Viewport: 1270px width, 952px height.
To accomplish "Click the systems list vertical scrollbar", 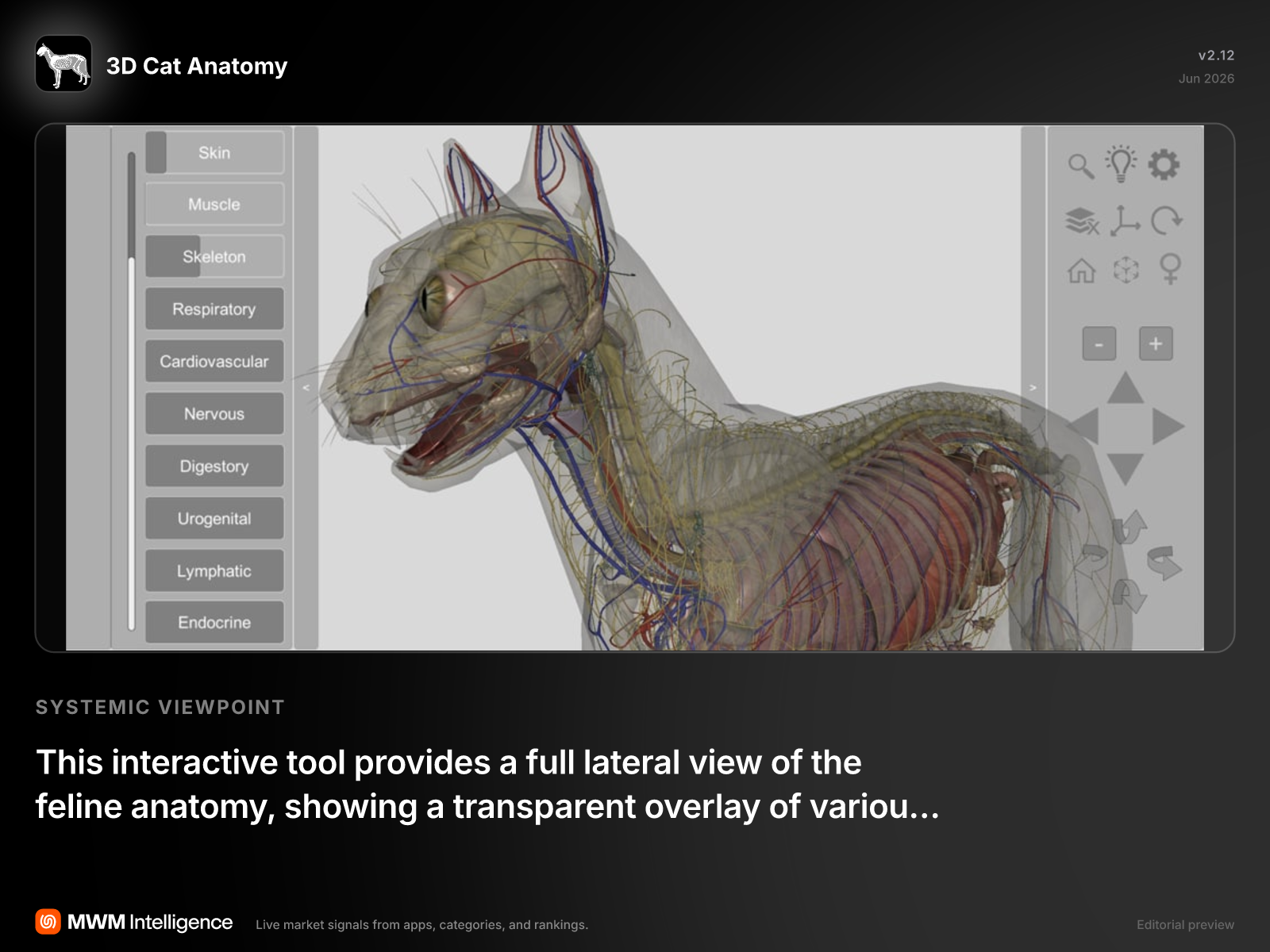I will pyautogui.click(x=132, y=390).
